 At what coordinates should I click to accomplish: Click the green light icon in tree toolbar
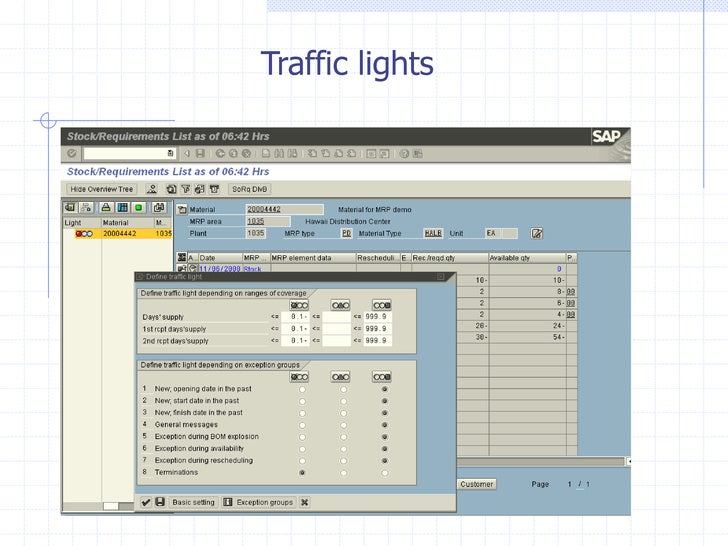click(x=138, y=208)
